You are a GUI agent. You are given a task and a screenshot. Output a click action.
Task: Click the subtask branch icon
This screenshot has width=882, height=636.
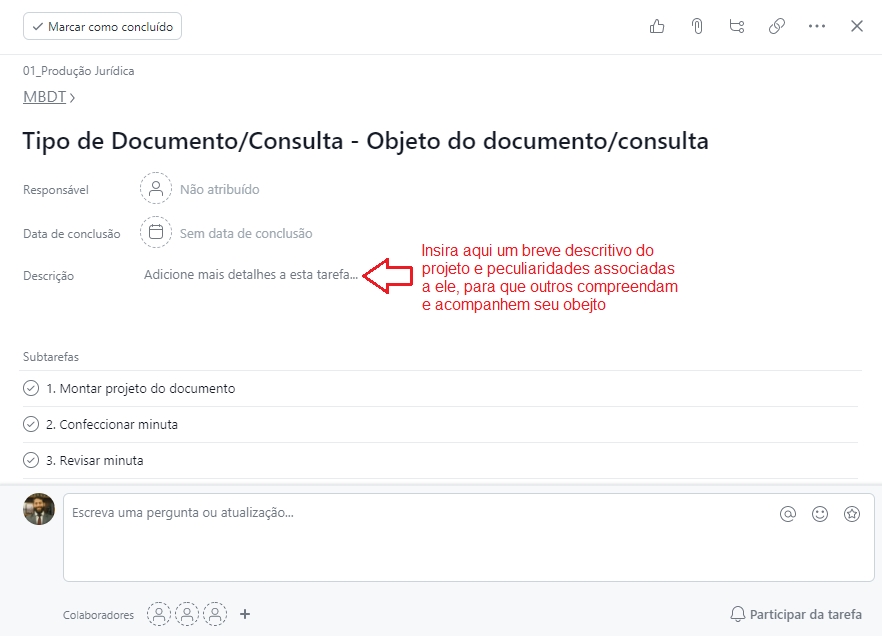pyautogui.click(x=737, y=27)
